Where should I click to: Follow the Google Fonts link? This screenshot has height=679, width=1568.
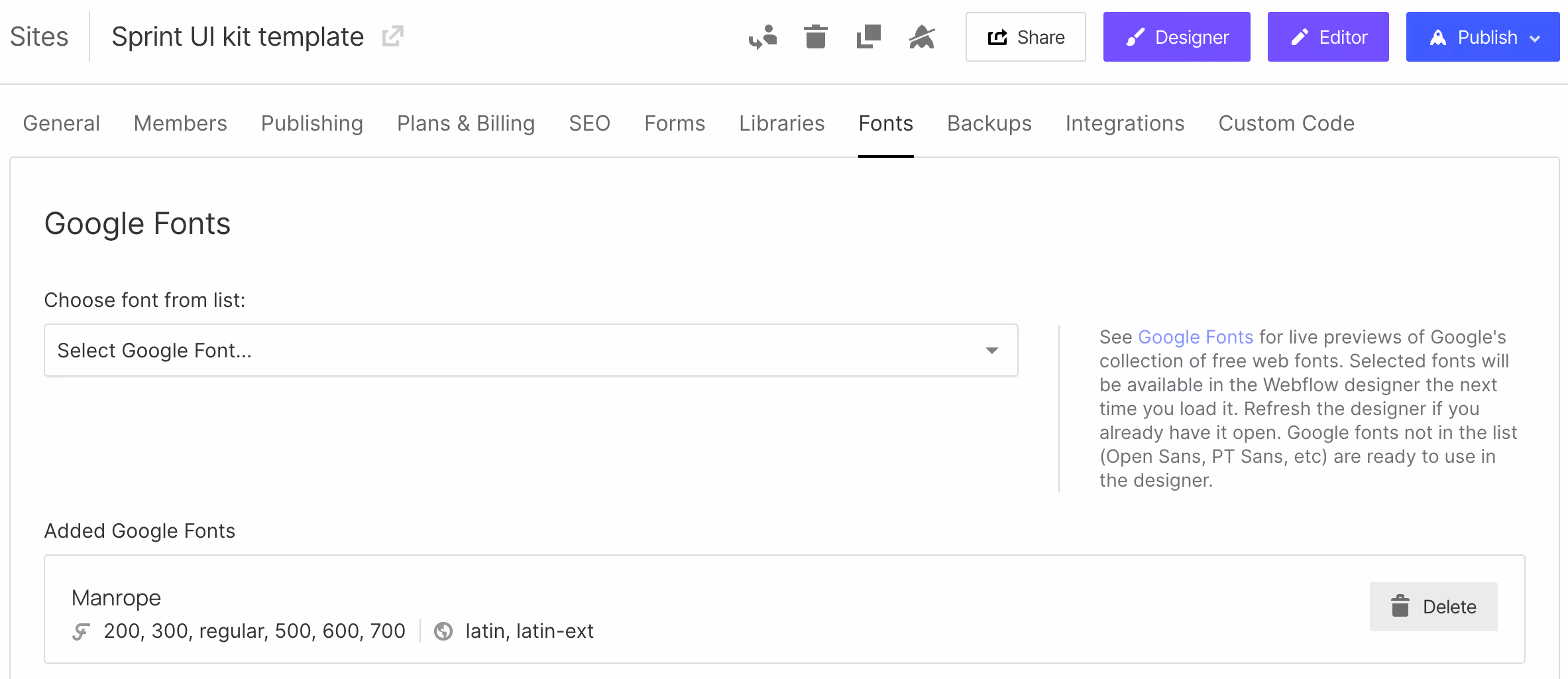coord(1194,337)
